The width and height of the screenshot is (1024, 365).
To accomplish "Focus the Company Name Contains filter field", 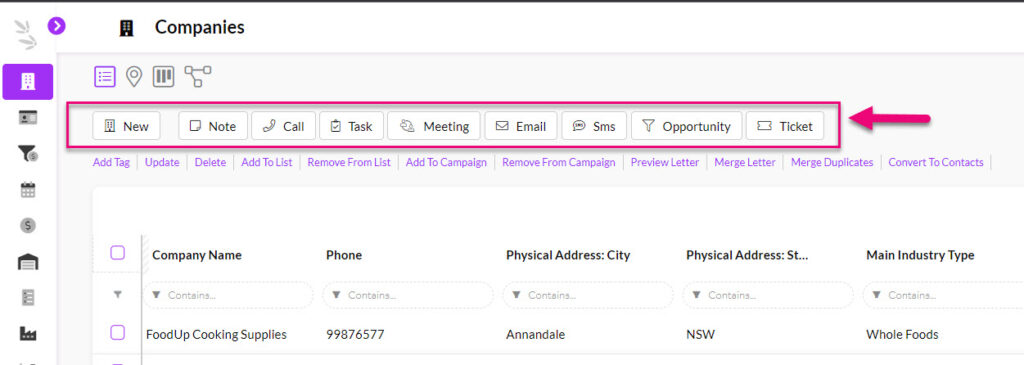I will click(x=228, y=295).
